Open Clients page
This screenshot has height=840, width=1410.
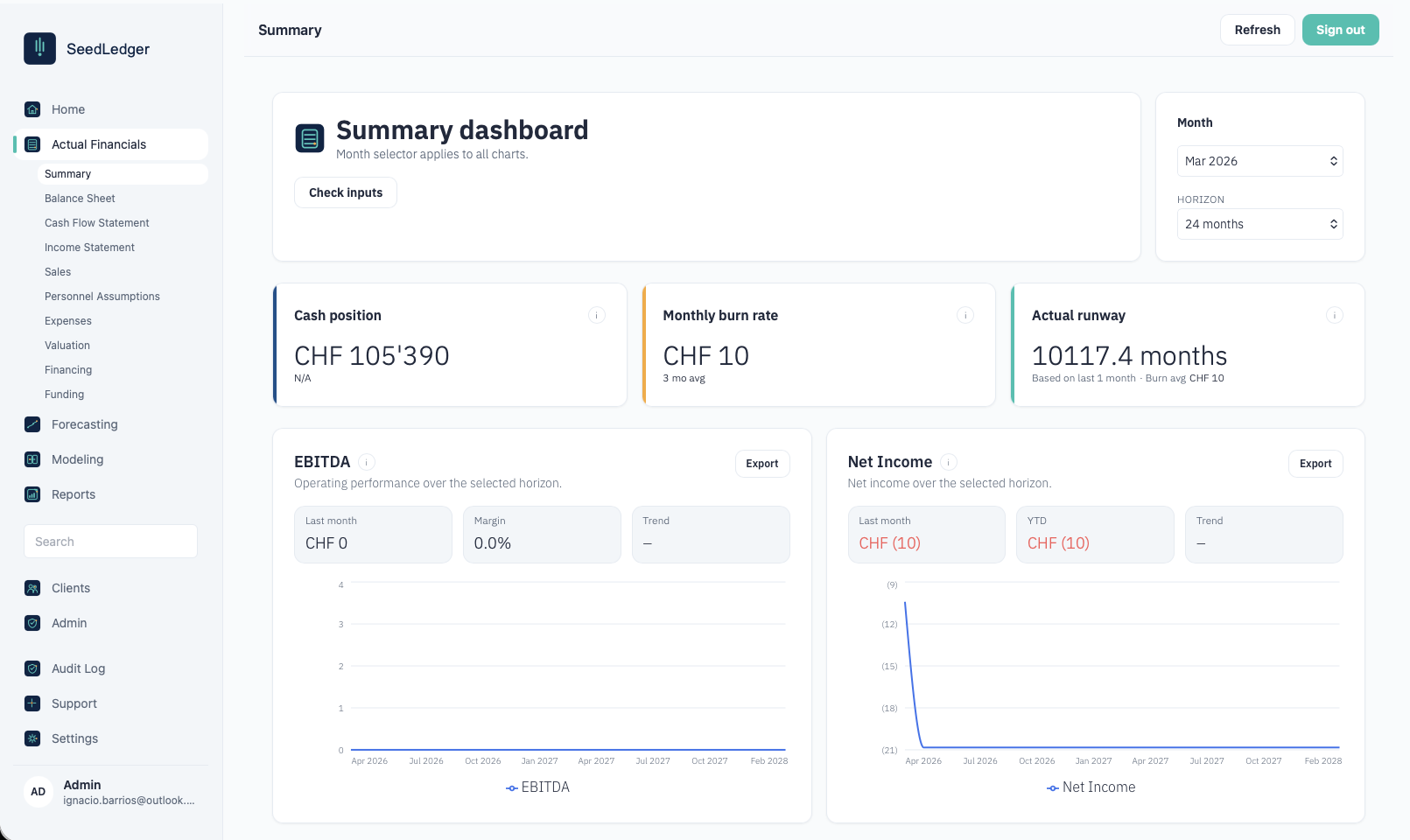click(x=111, y=588)
